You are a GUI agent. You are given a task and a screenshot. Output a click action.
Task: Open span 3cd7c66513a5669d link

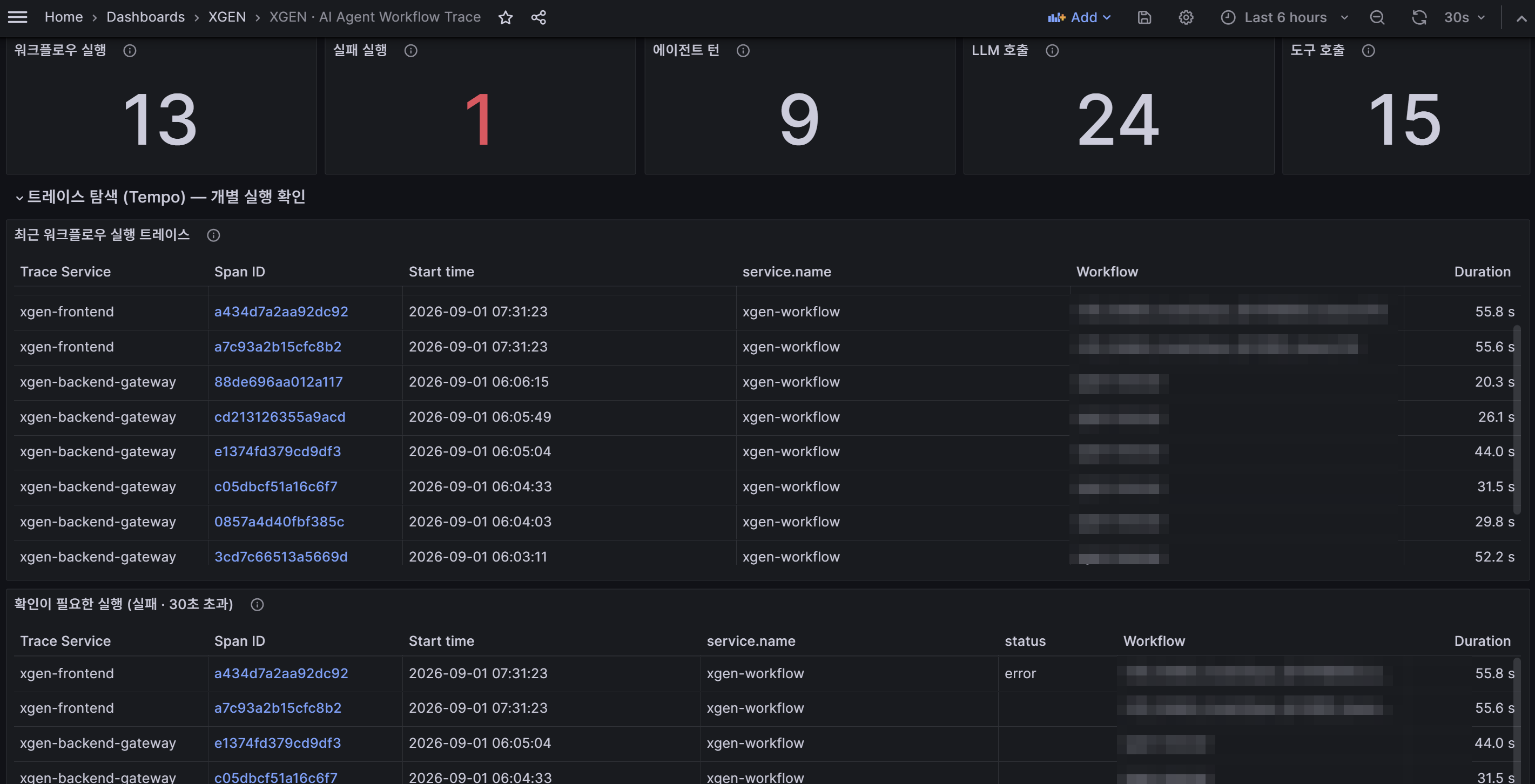point(281,557)
